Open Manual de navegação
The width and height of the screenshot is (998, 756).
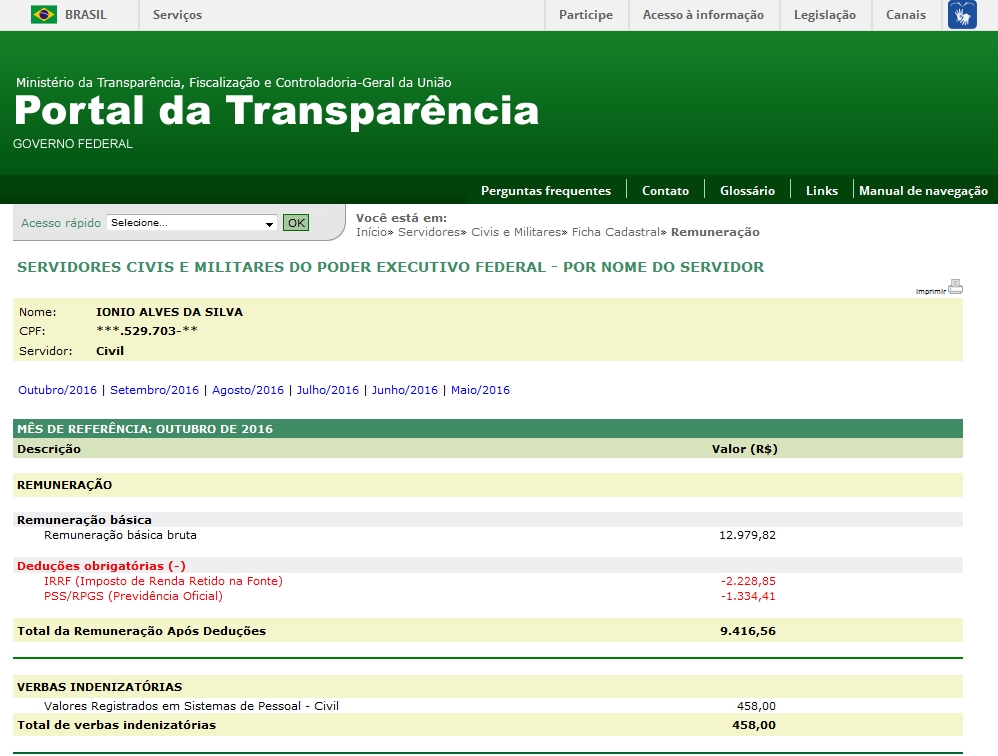923,191
